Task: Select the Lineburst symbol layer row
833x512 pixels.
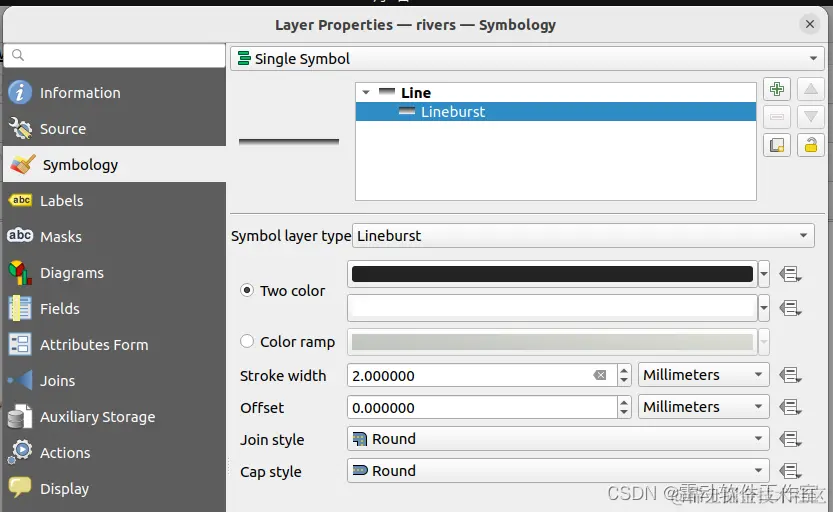Action: tap(556, 112)
